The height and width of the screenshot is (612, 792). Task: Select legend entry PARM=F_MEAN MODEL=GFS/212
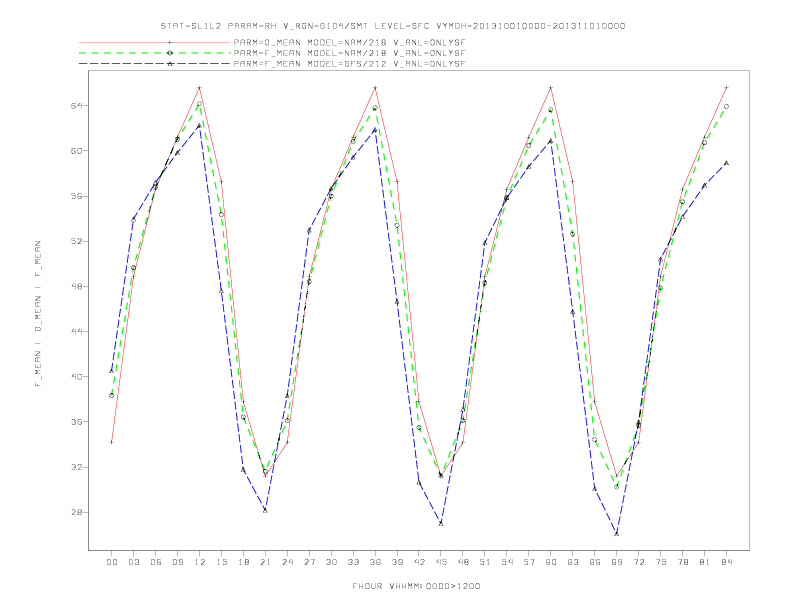coord(349,64)
